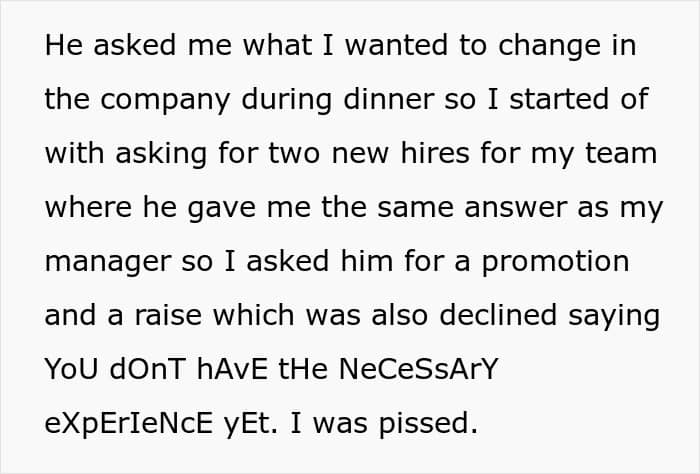Click the mocking text "YoU dOnT hAvE"
The image size is (700, 474).
point(156,369)
